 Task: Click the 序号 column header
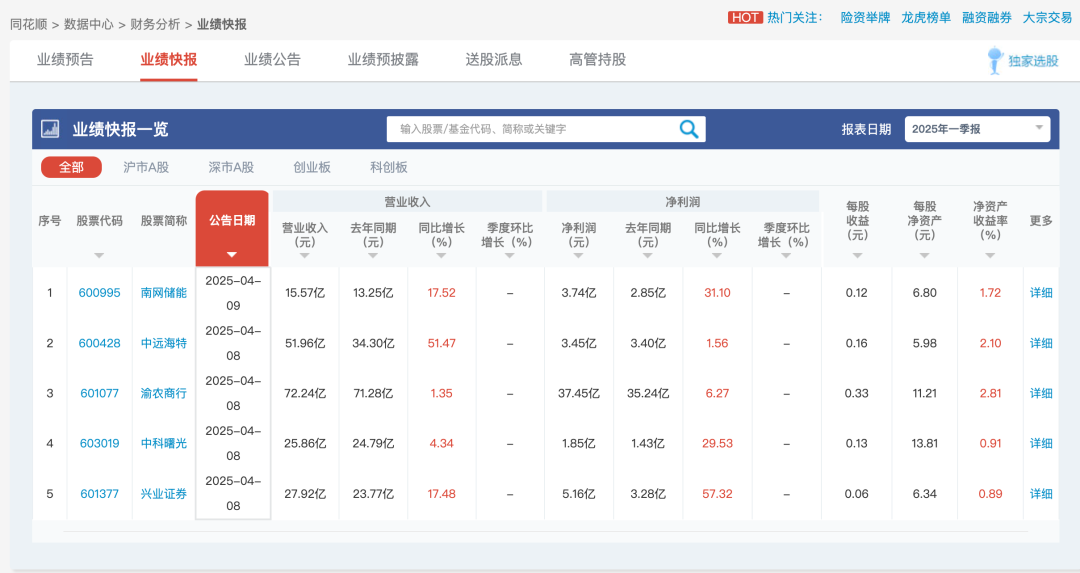pos(50,221)
